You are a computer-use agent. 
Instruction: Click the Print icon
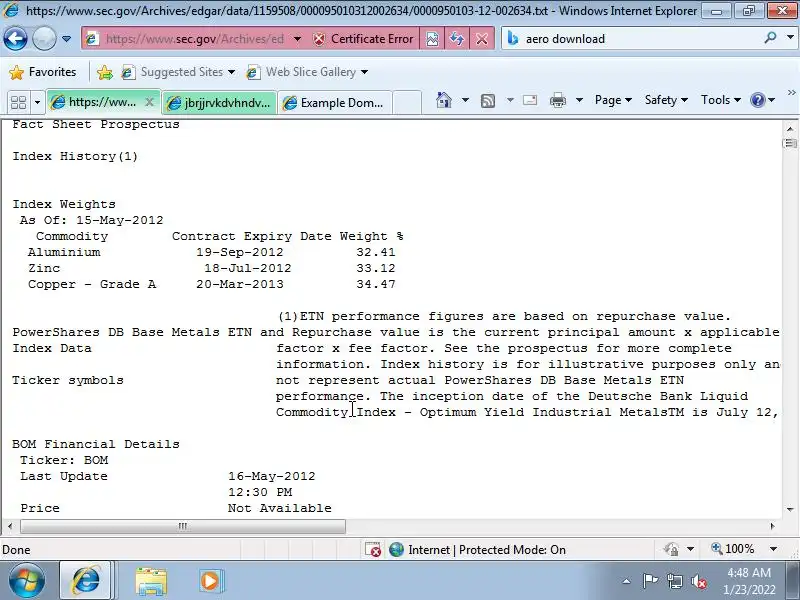pos(558,100)
